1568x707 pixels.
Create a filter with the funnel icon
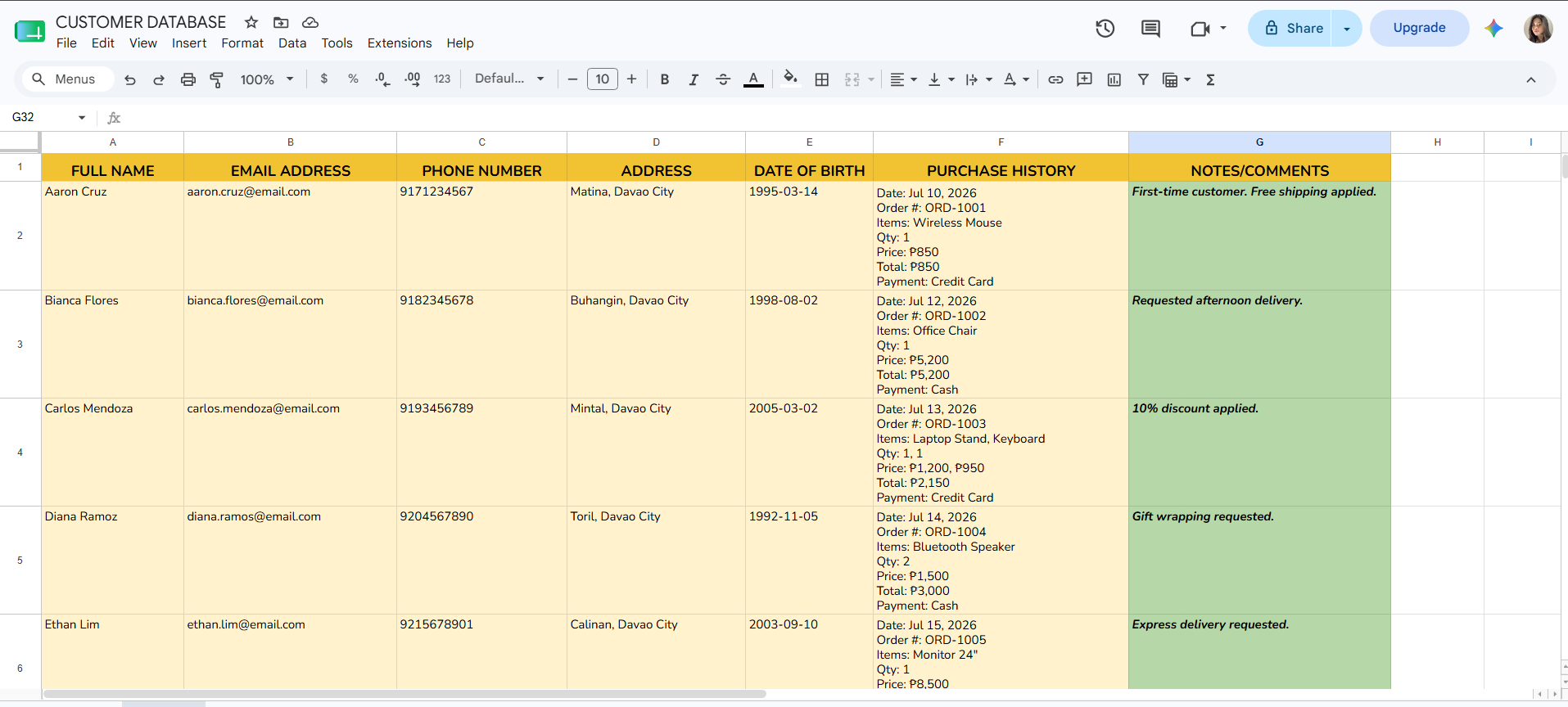[x=1143, y=79]
